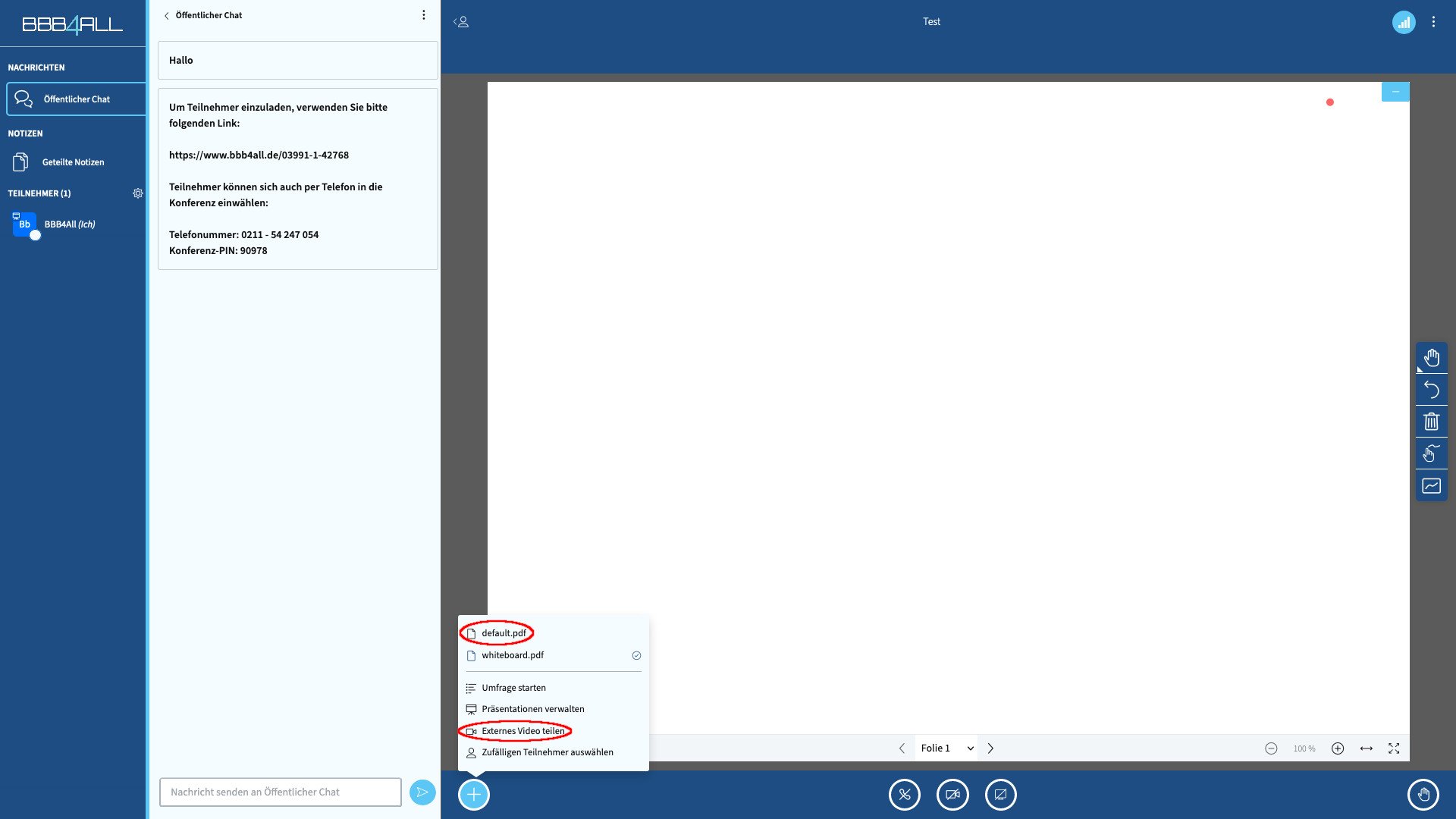Click the invitation link text in chat

pos(259,155)
